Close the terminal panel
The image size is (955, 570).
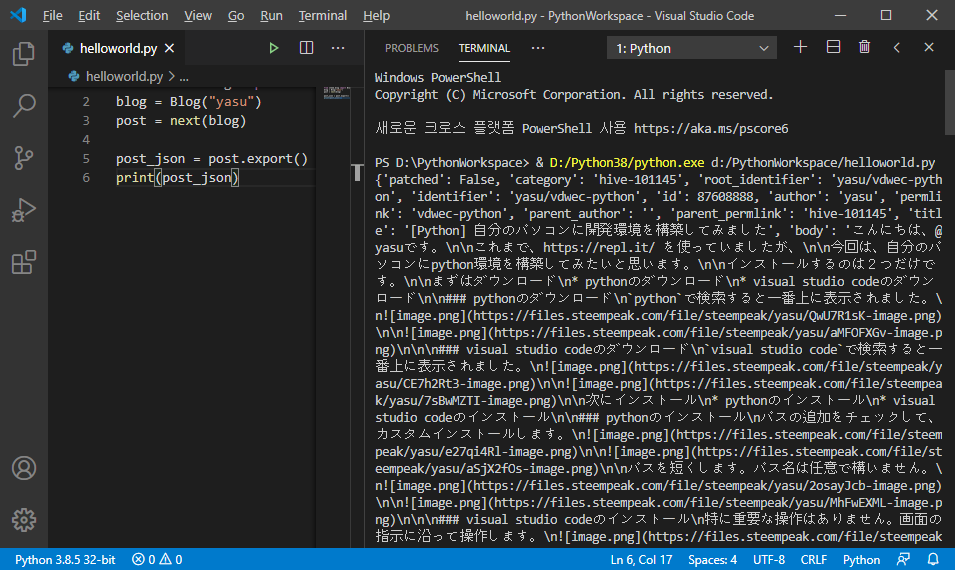click(x=928, y=48)
